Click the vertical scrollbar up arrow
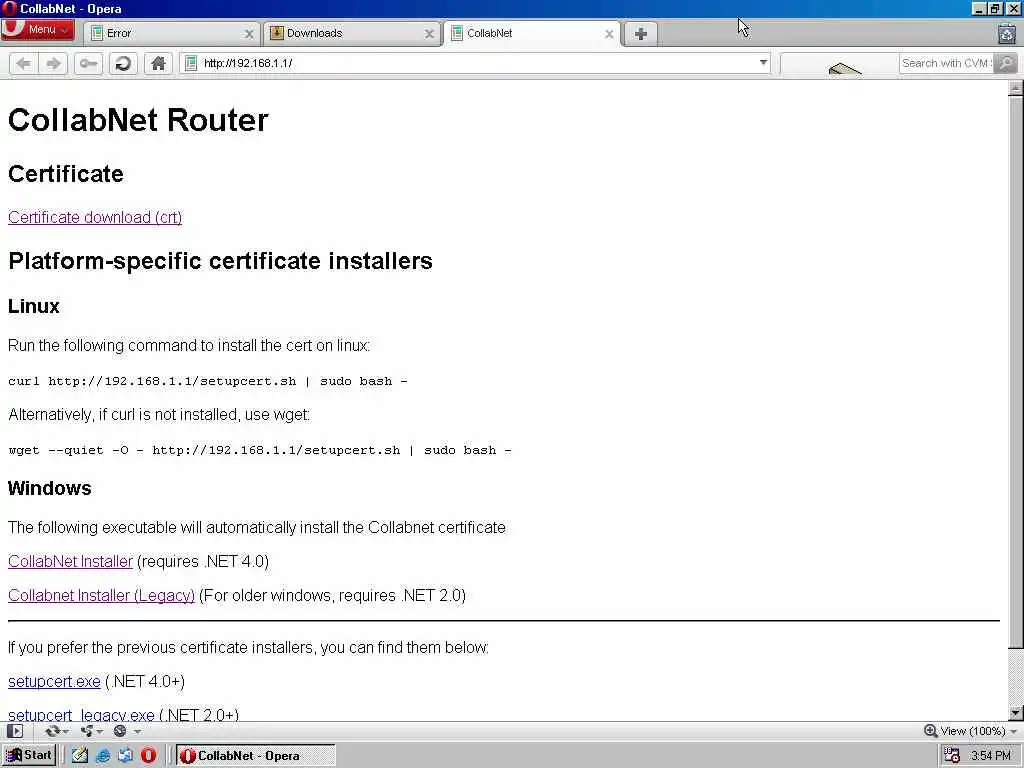Screen dimensions: 1024x768 [1016, 88]
